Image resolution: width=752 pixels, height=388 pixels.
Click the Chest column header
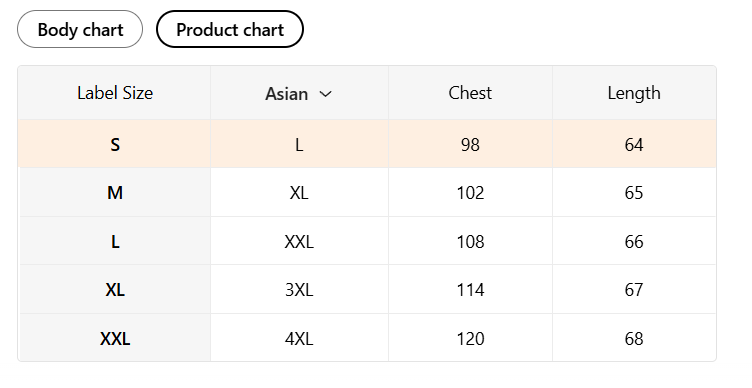pos(470,93)
